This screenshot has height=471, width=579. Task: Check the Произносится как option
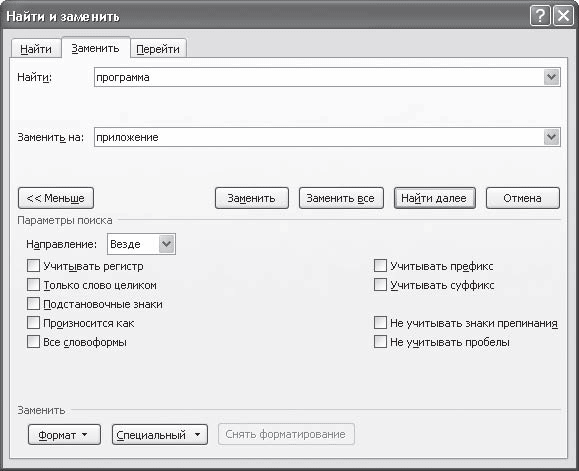[33, 323]
